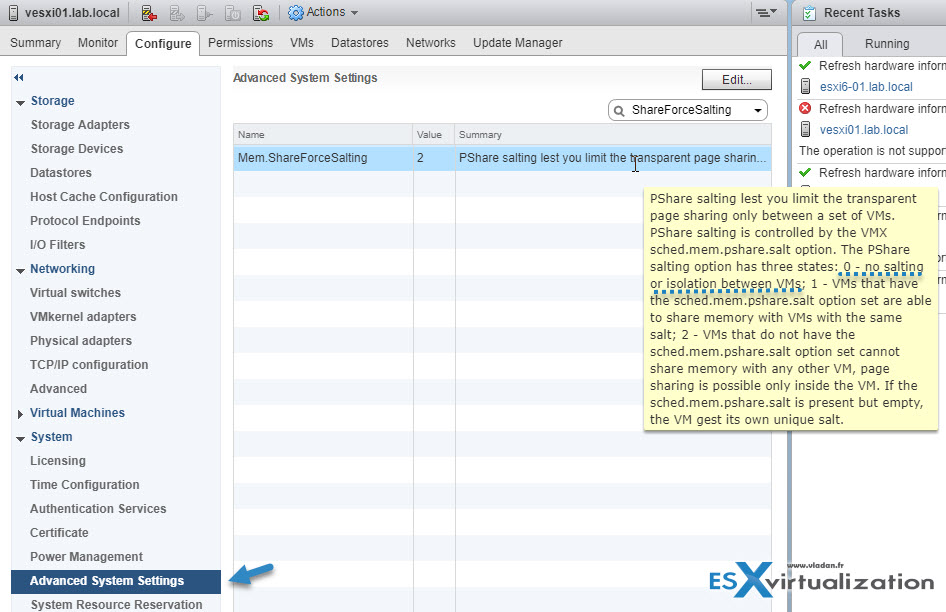Image resolution: width=946 pixels, height=612 pixels.
Task: Open the Datastores tab
Action: coord(360,43)
